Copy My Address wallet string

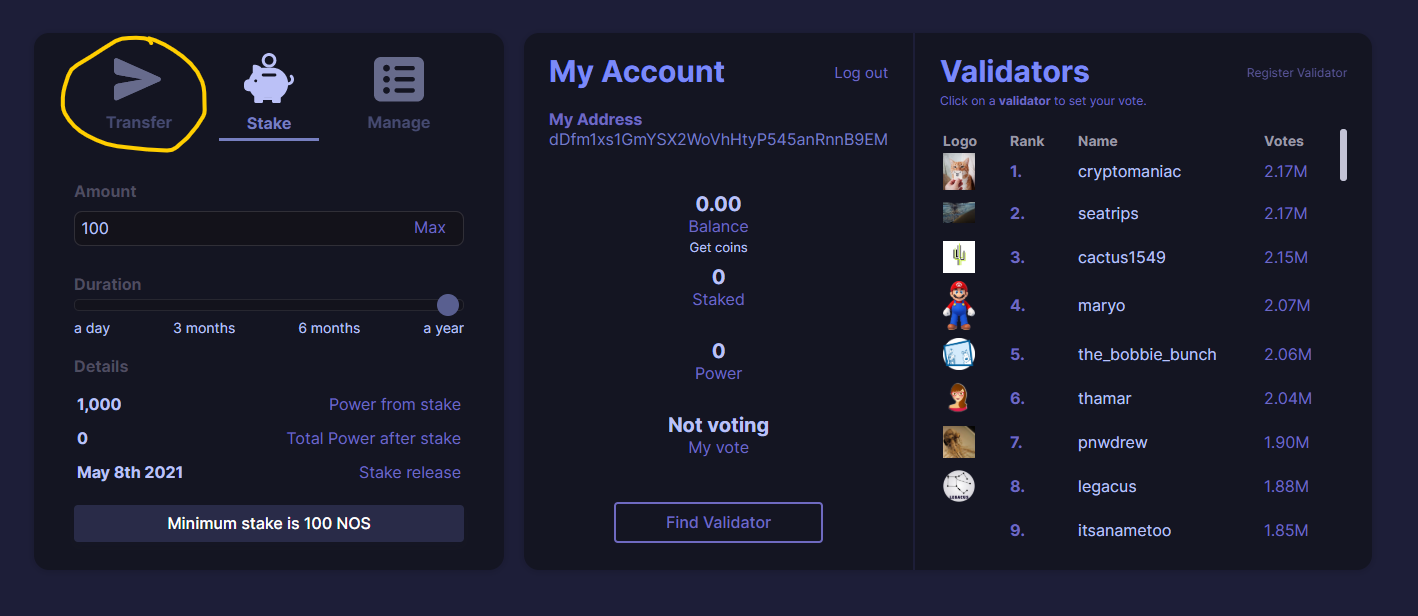tap(718, 140)
